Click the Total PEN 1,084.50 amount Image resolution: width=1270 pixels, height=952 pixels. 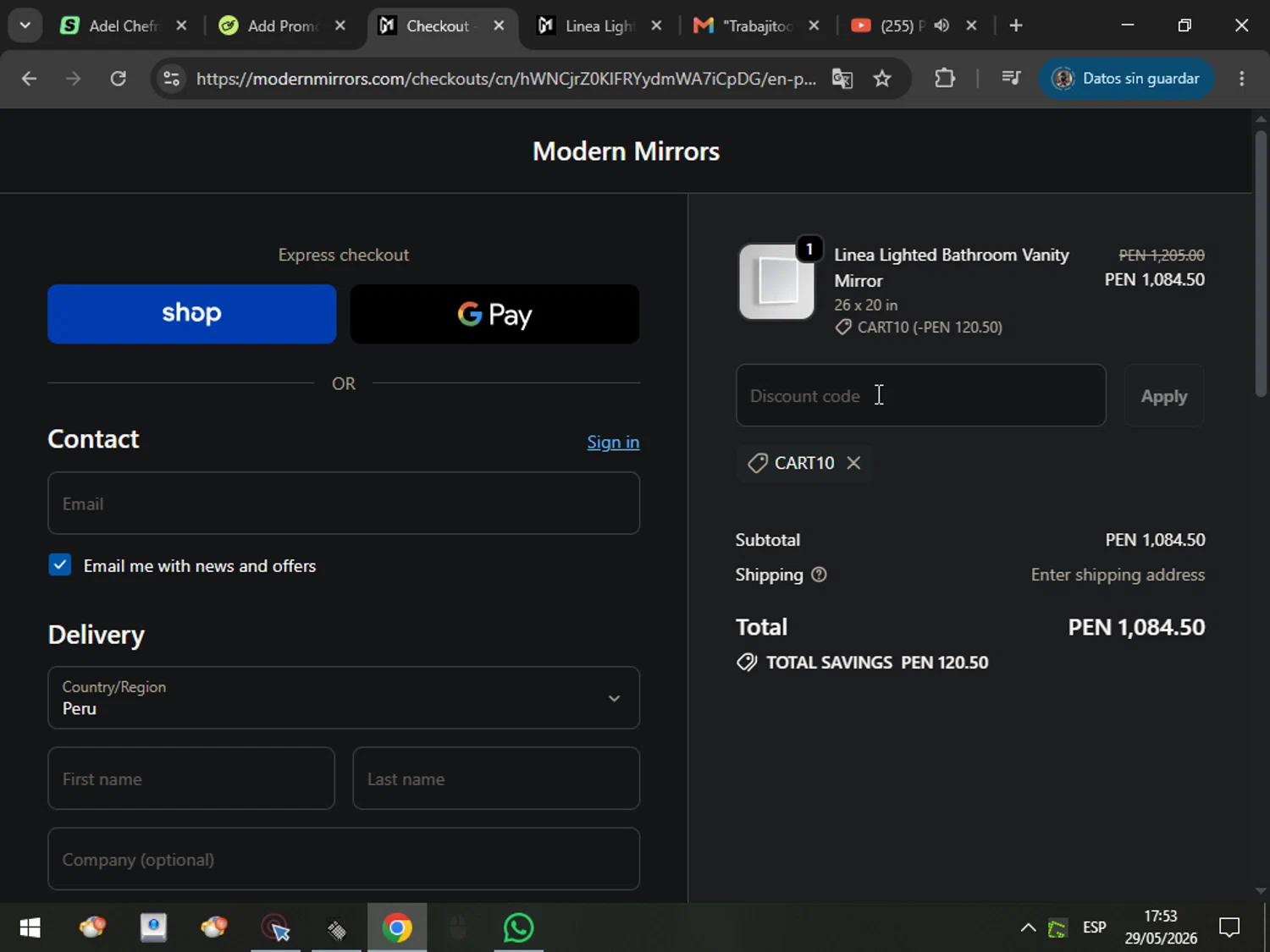coord(1136,627)
